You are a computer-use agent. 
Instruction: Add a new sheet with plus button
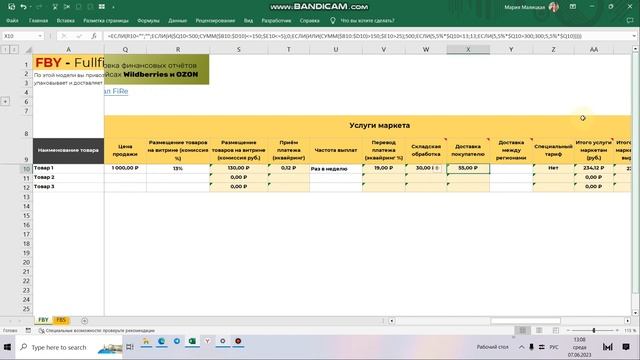click(x=84, y=321)
